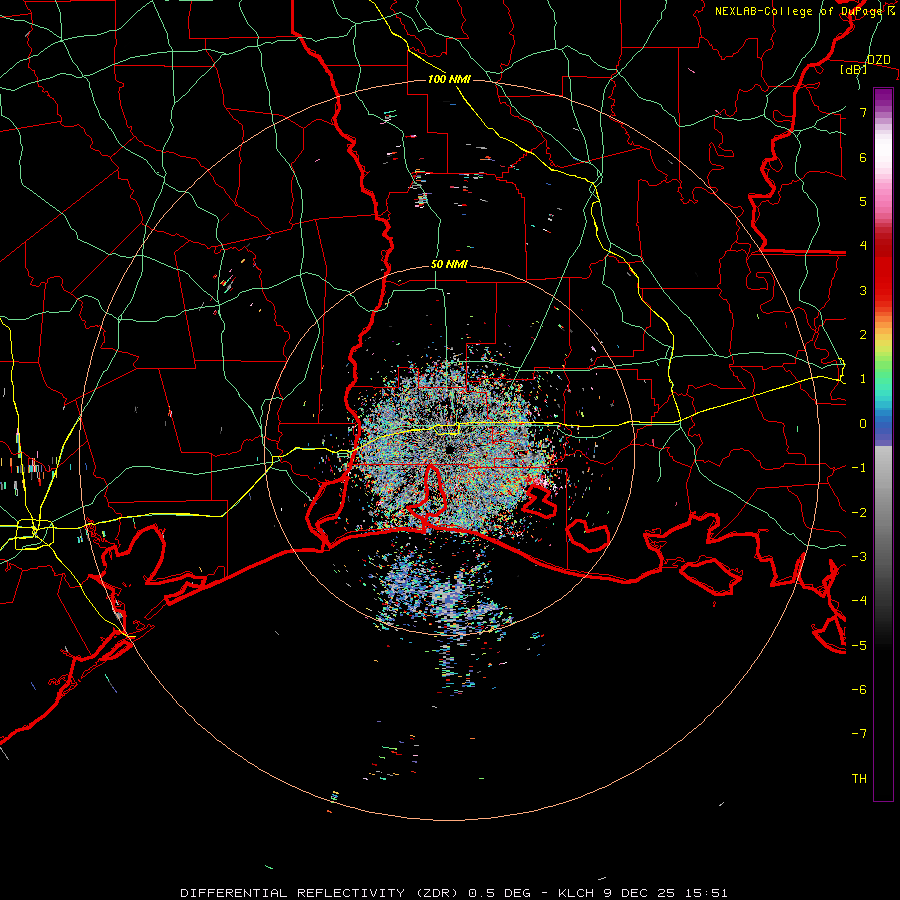Click the -6 value on the color scale
Image resolution: width=900 pixels, height=900 pixels.
tap(859, 690)
